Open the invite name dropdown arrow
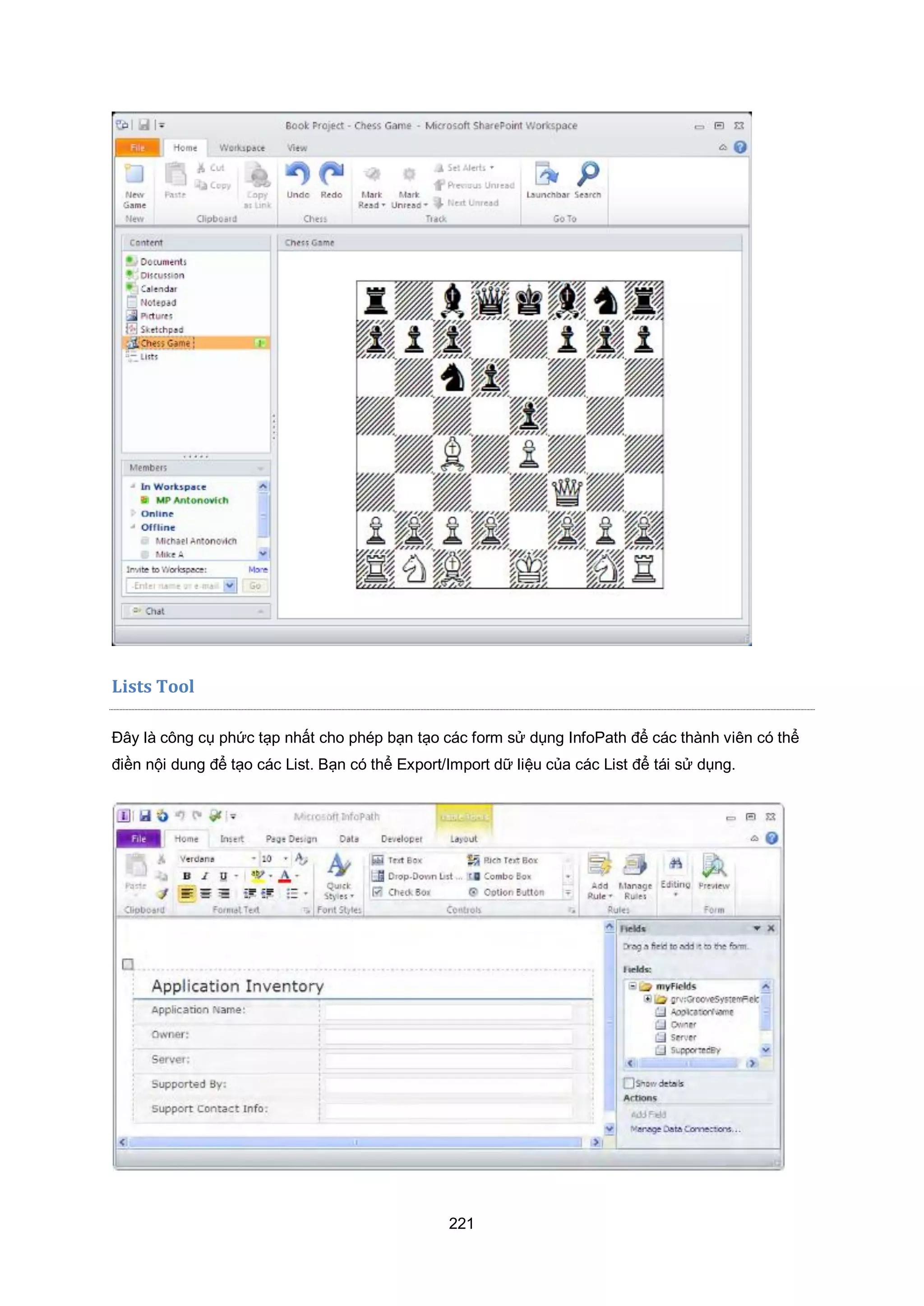Image resolution: width=924 pixels, height=1306 pixels. click(229, 585)
